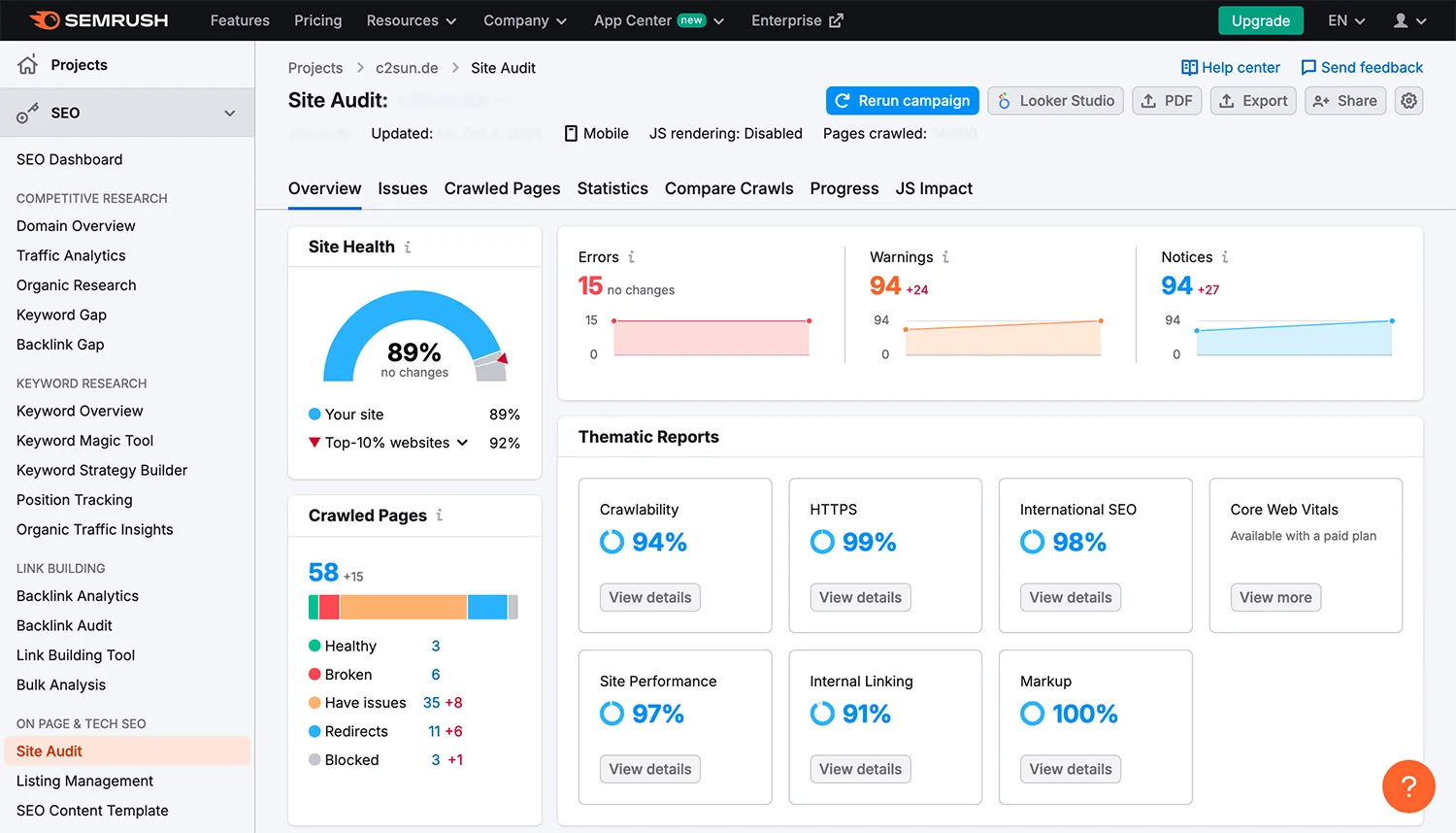Viewport: 1456px width, 833px height.
Task: Click the Warnings trend chart
Action: pyautogui.click(x=1003, y=338)
